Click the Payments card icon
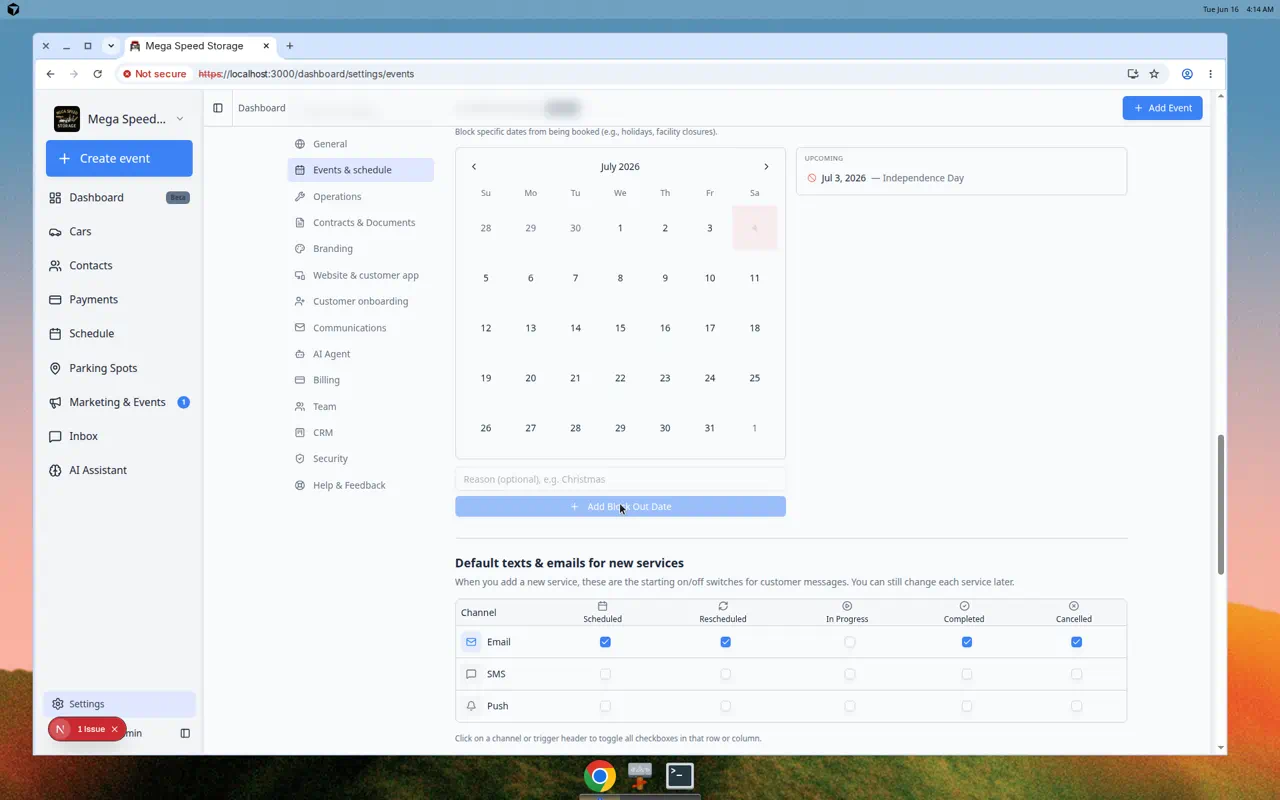This screenshot has width=1280, height=800. 55,300
